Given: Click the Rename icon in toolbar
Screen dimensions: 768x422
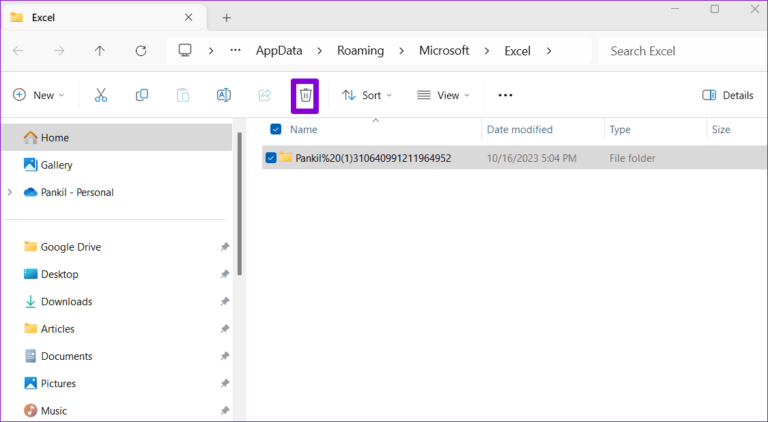Looking at the screenshot, I should tap(224, 95).
